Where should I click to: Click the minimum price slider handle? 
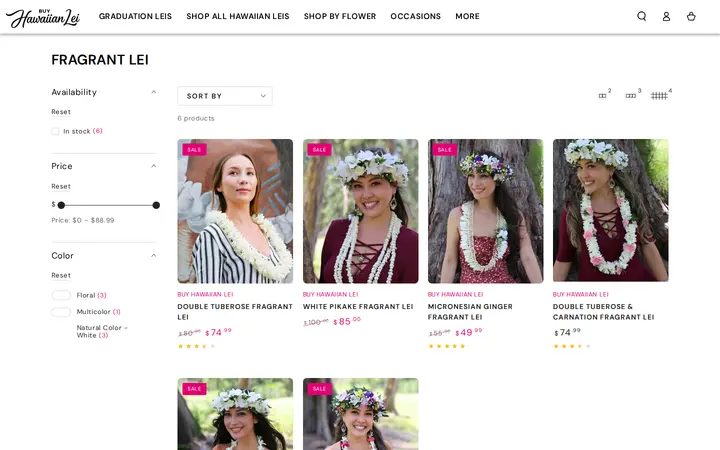[x=61, y=205]
